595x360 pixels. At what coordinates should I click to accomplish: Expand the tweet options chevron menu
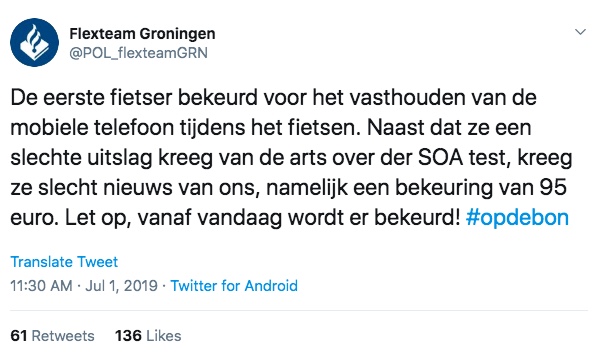click(x=580, y=32)
